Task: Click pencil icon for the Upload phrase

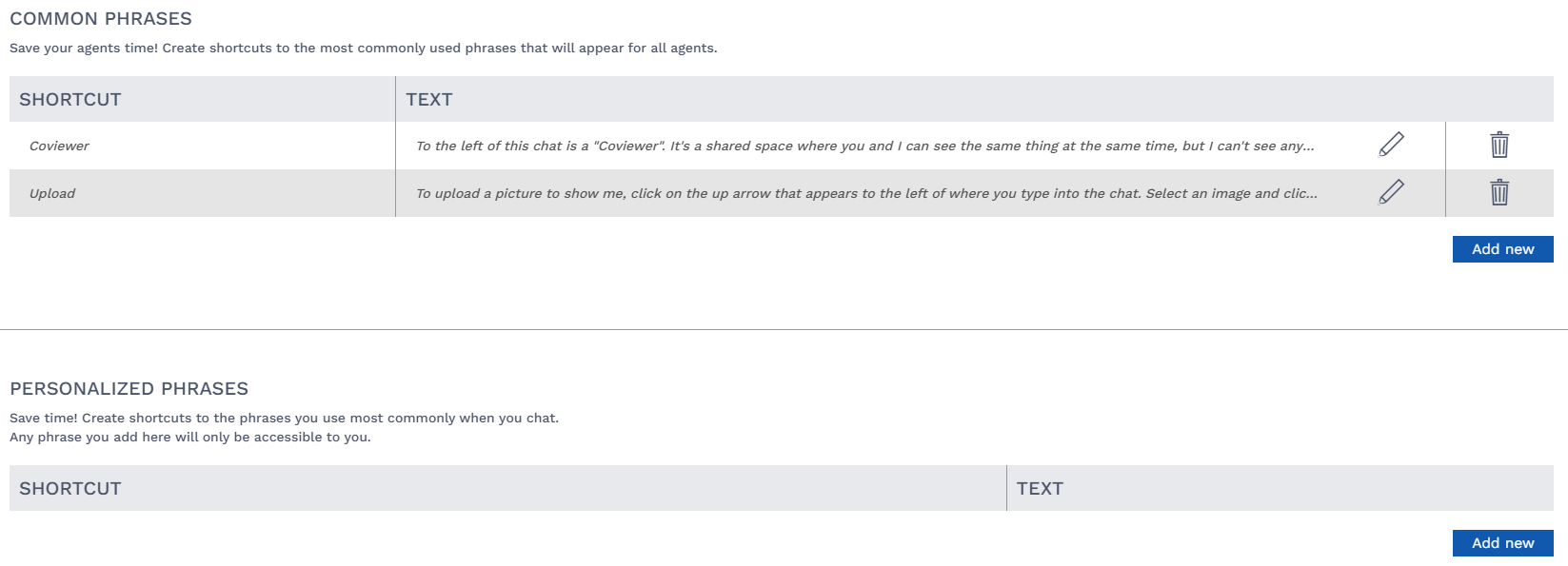Action: click(x=1391, y=192)
